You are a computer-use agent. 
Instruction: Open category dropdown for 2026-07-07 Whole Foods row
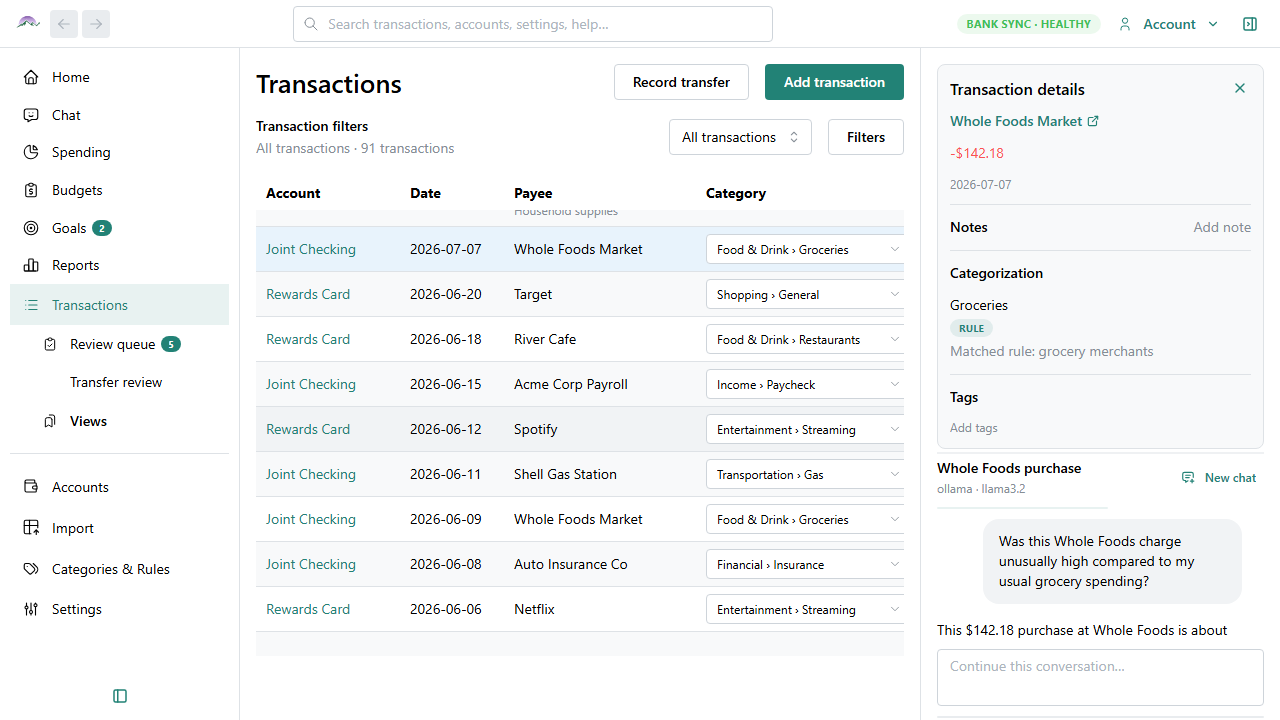pyautogui.click(x=805, y=249)
